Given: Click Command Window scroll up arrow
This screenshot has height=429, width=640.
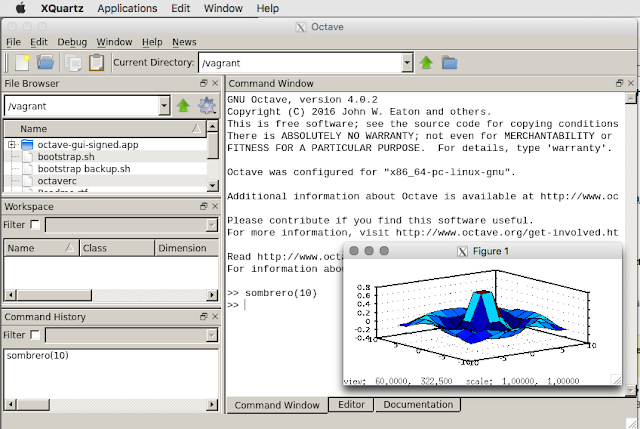Looking at the screenshot, I should tap(631, 98).
